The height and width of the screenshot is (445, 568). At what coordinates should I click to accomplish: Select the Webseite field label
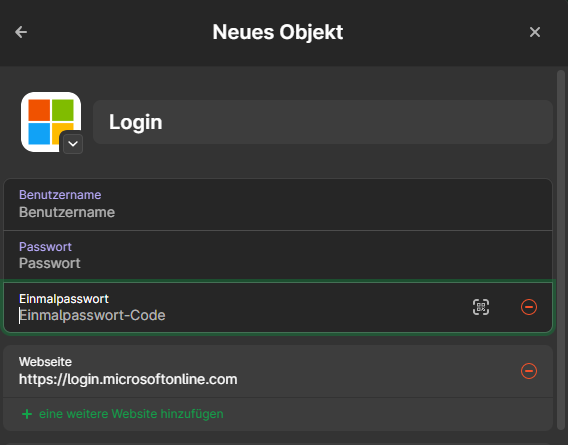coord(45,362)
